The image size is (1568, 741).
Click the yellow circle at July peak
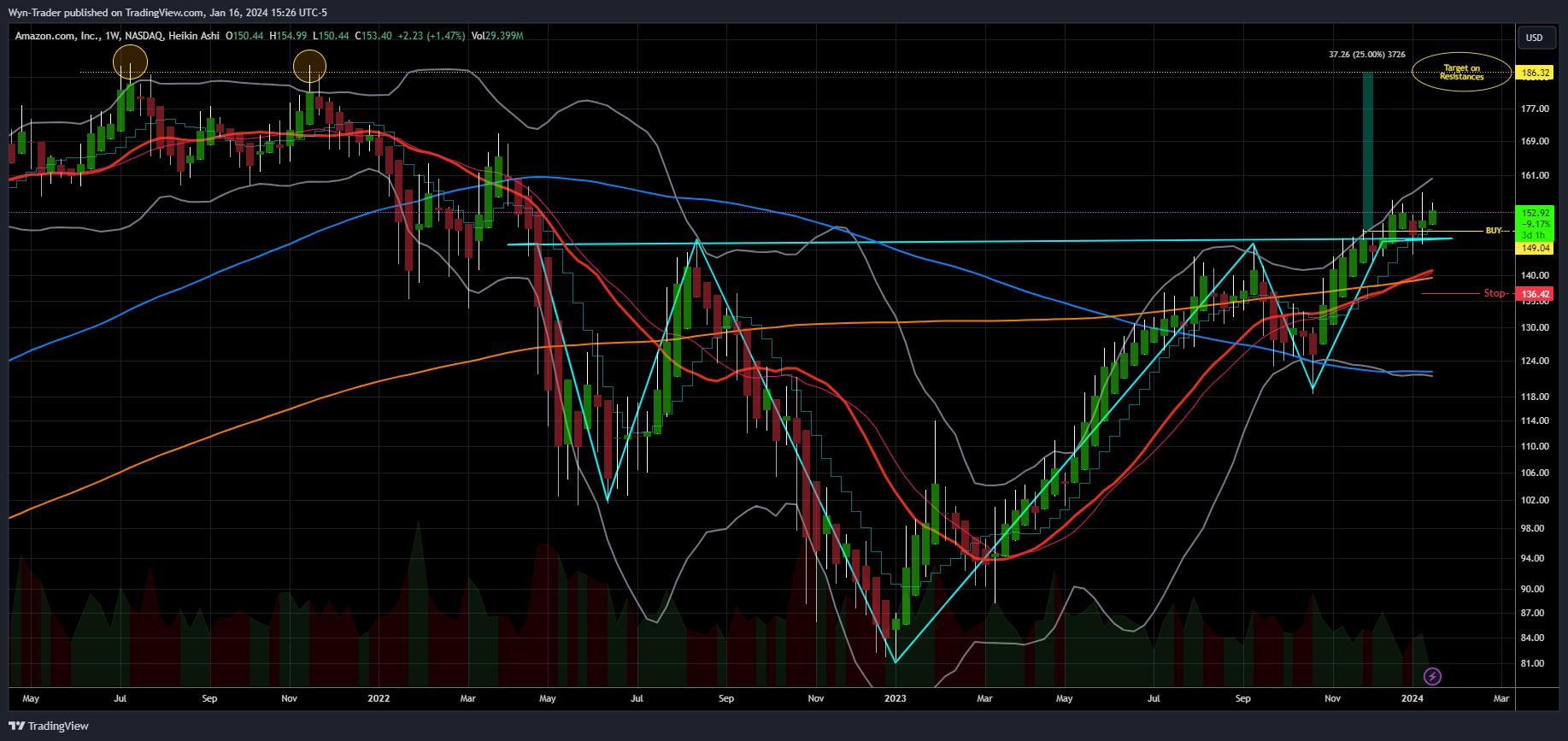130,62
